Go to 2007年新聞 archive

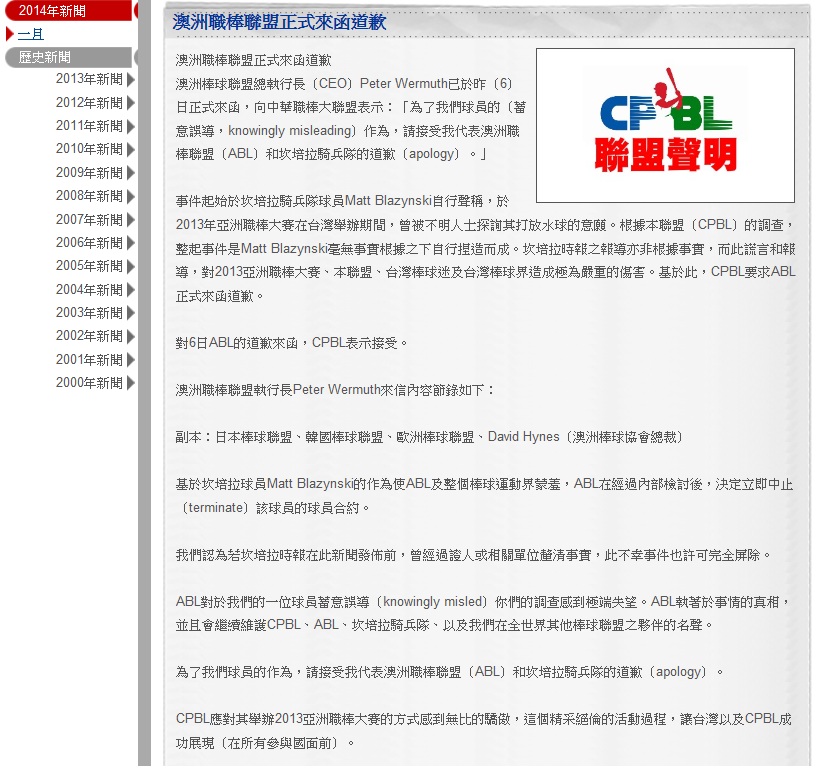click(x=89, y=220)
